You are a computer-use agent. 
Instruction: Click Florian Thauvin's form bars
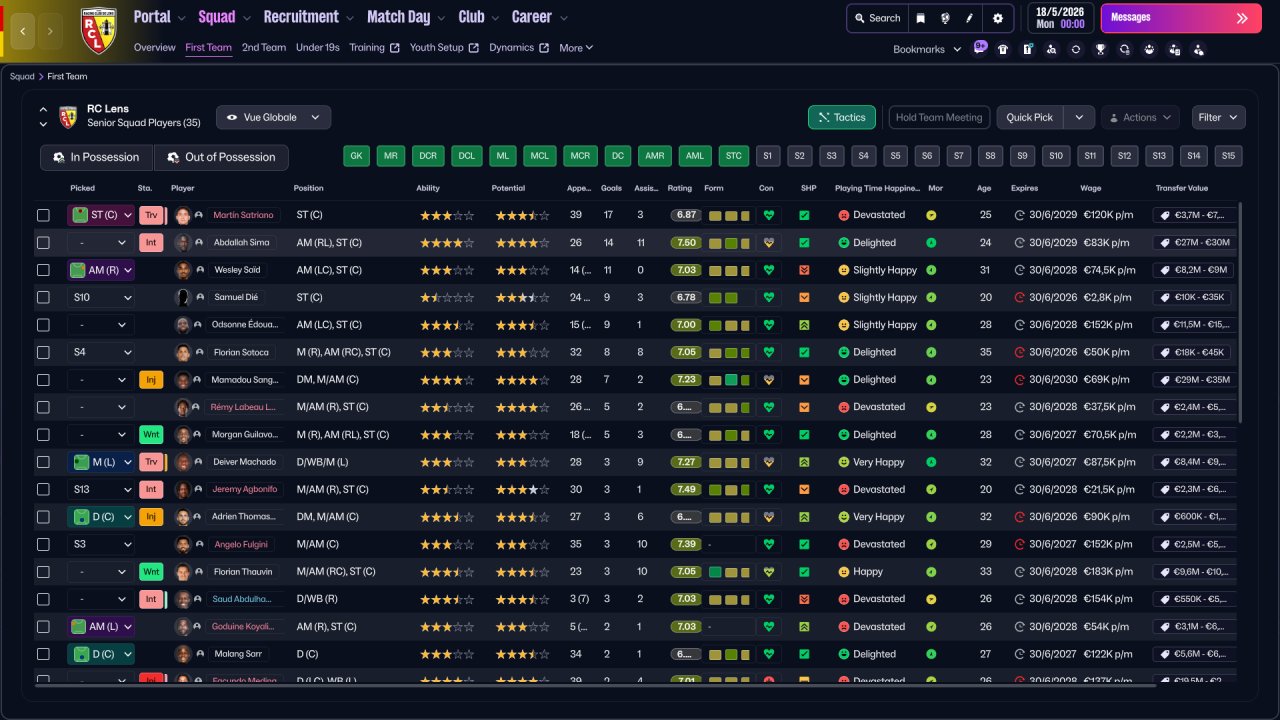click(x=729, y=572)
